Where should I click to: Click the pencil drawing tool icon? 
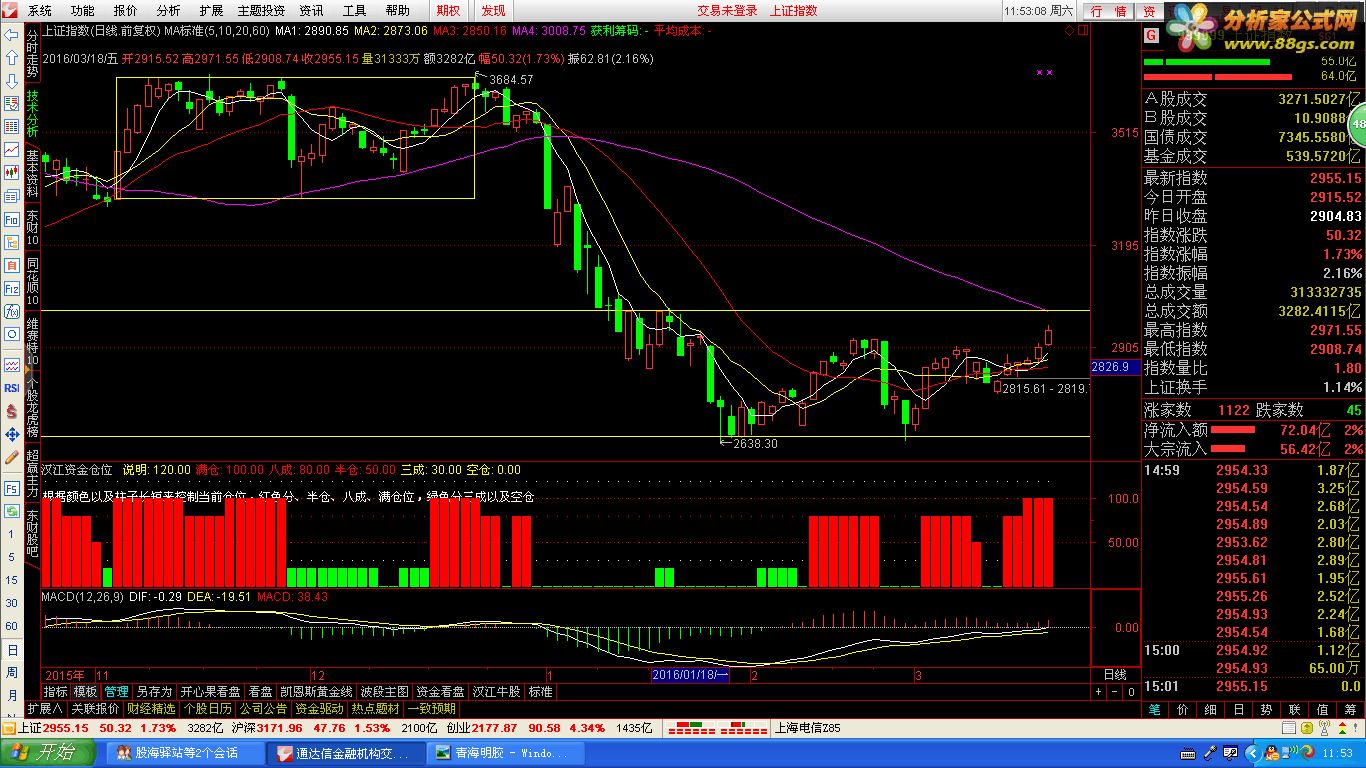[x=12, y=457]
